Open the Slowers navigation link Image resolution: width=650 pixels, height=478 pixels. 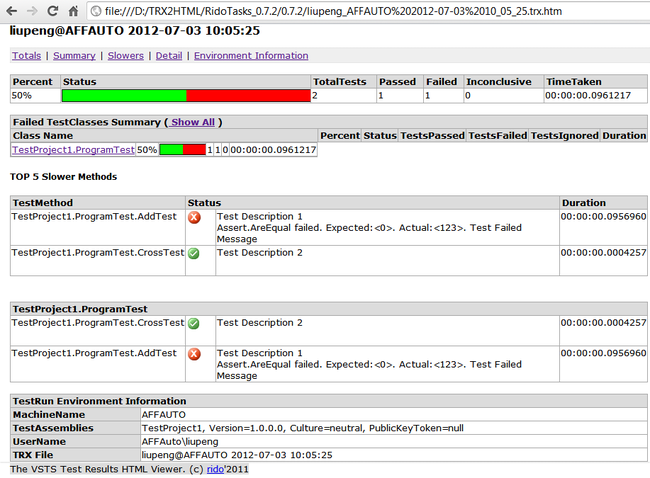126,56
